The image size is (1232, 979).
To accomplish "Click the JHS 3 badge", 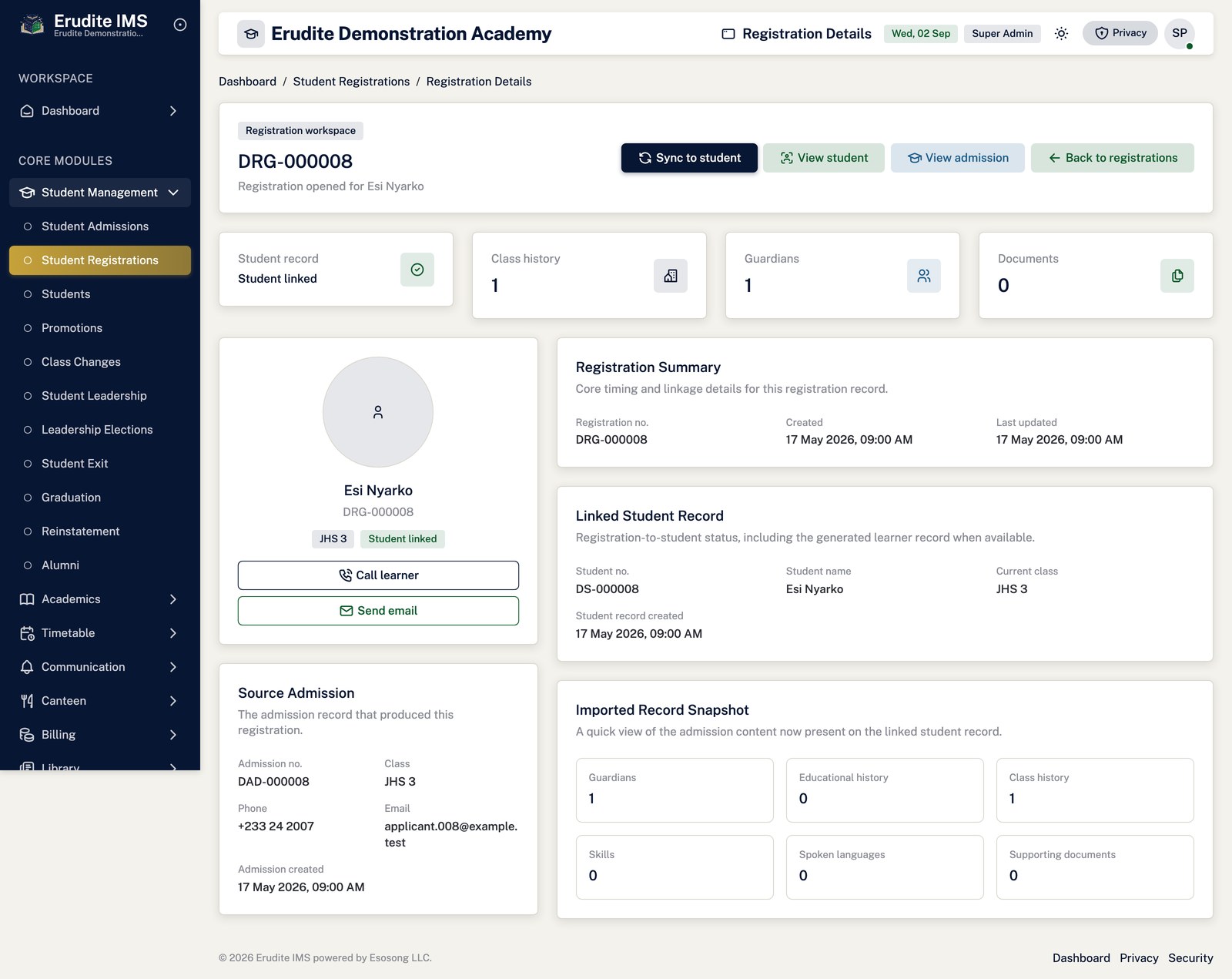I will pyautogui.click(x=333, y=539).
